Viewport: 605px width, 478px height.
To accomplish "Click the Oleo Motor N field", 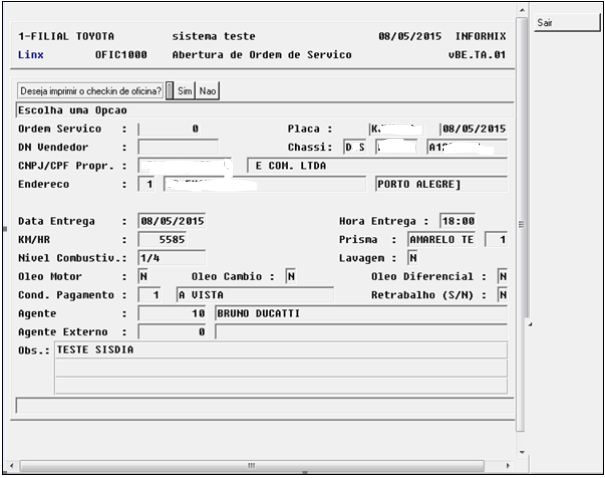I will [144, 276].
